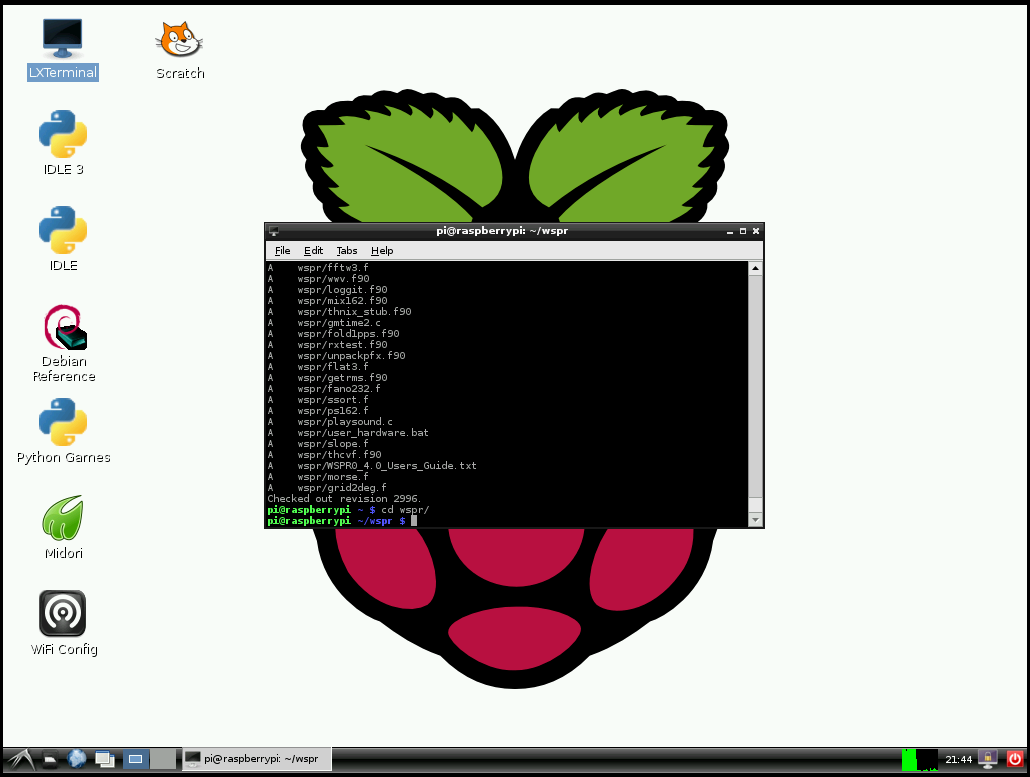Click the terminal window menu icon in the title bar

pyautogui.click(x=274, y=231)
